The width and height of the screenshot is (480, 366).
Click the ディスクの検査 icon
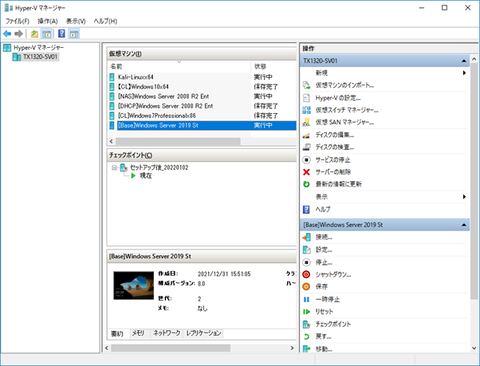pyautogui.click(x=306, y=147)
